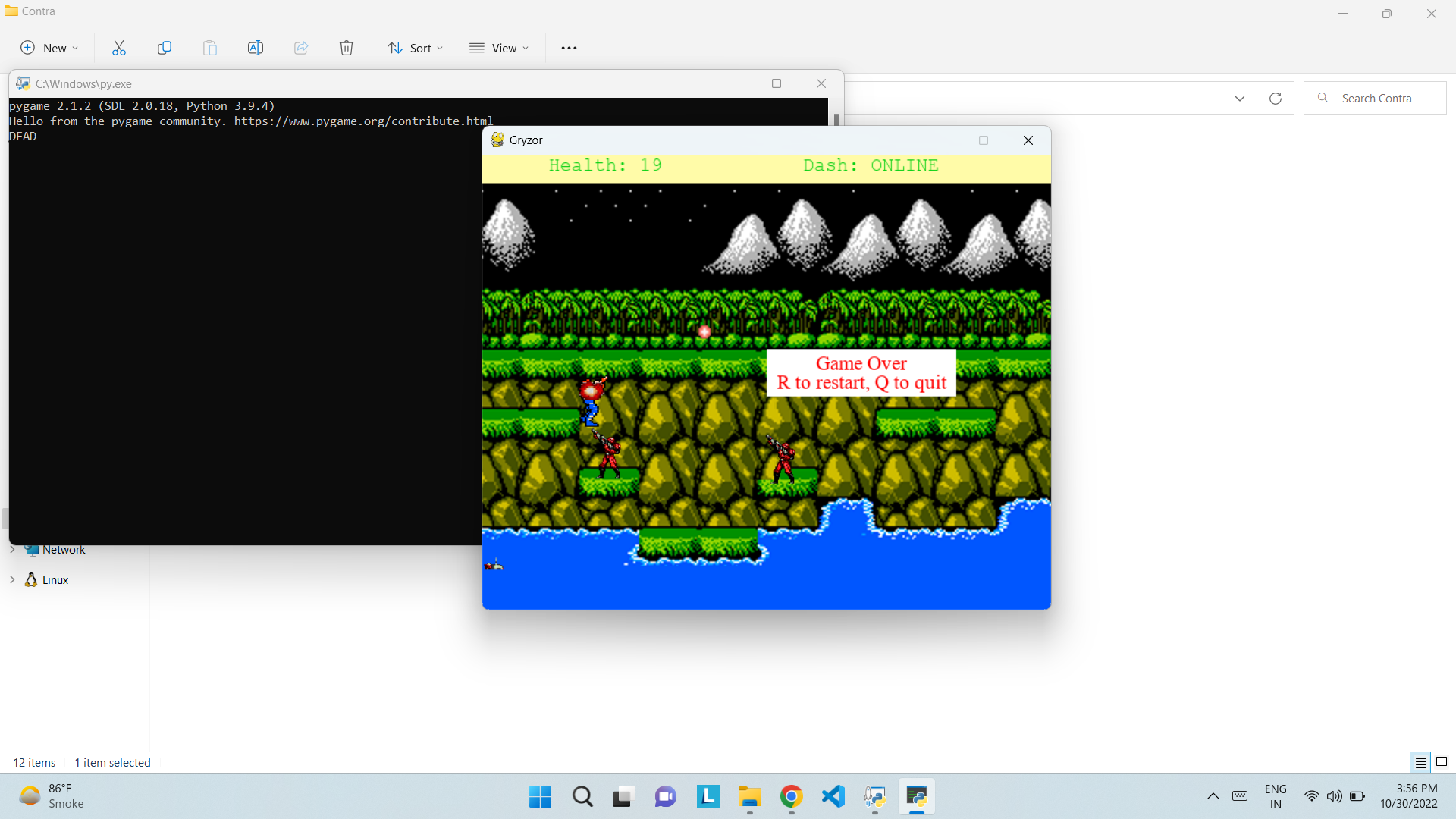
Task: Open the See more ellipsis menu
Action: pos(569,48)
